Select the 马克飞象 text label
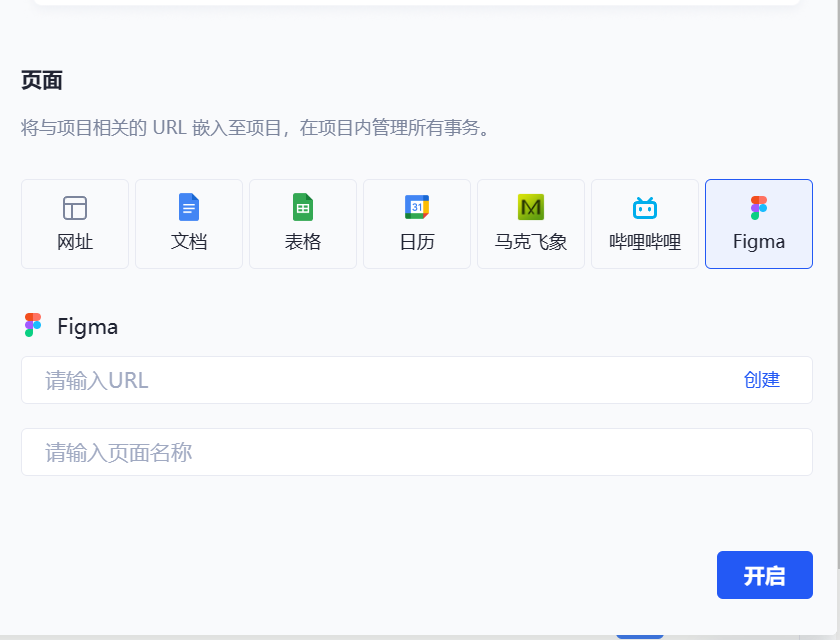 pyautogui.click(x=531, y=242)
